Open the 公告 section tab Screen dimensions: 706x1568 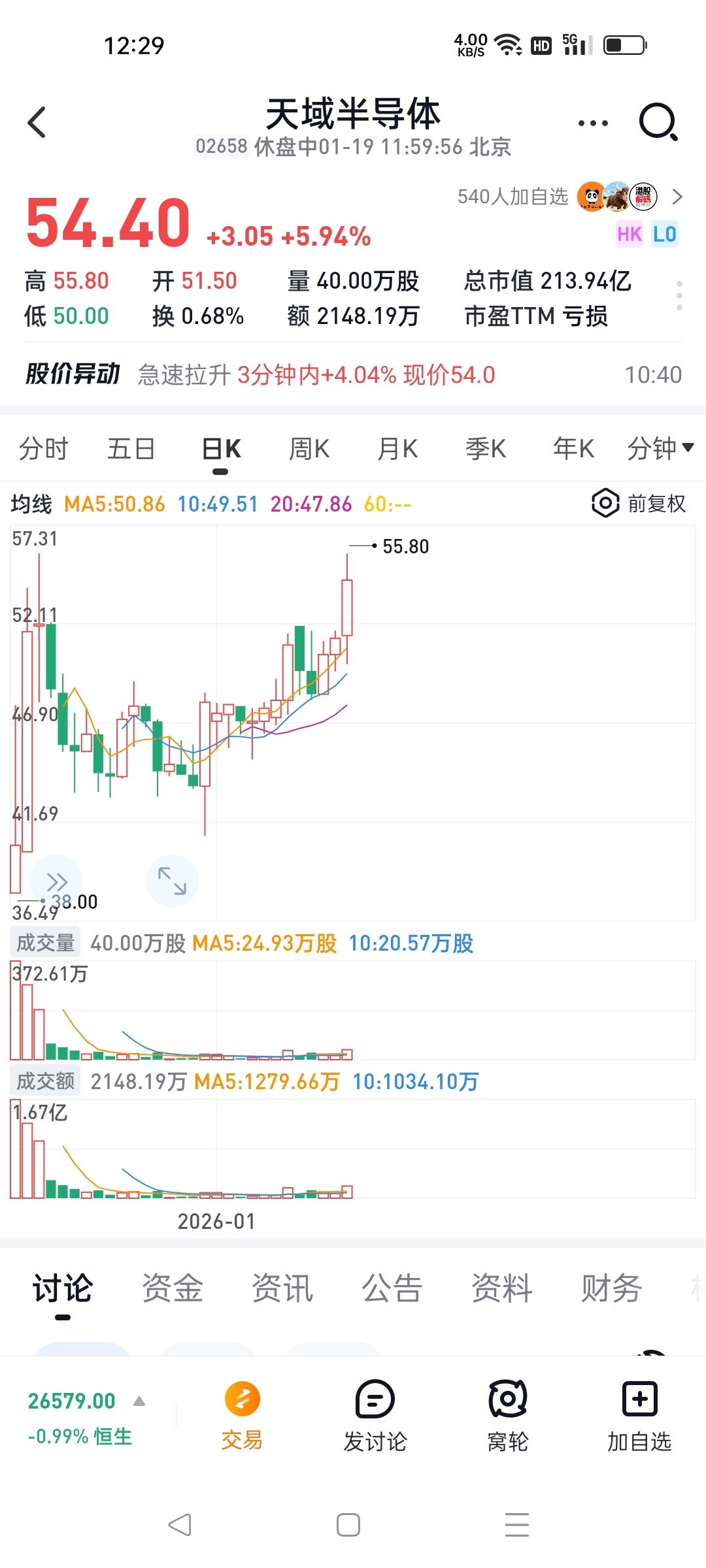[x=392, y=1288]
